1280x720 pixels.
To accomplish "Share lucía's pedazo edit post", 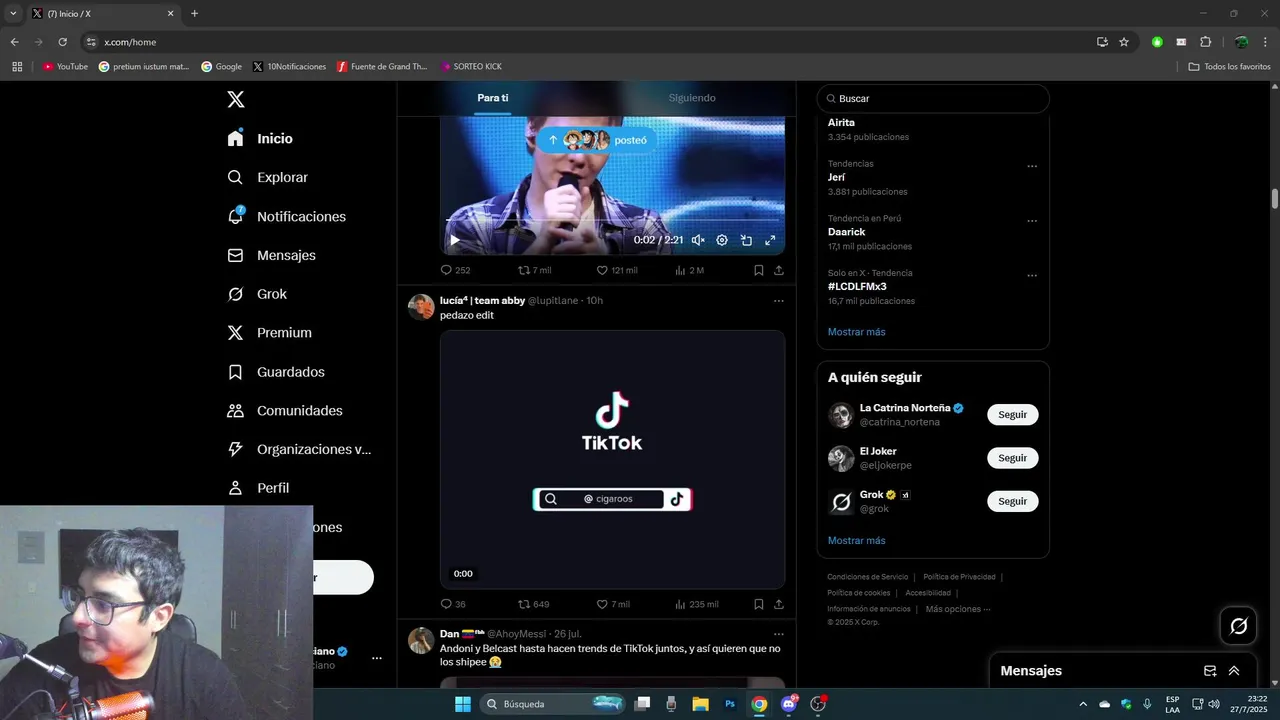I will (x=779, y=604).
